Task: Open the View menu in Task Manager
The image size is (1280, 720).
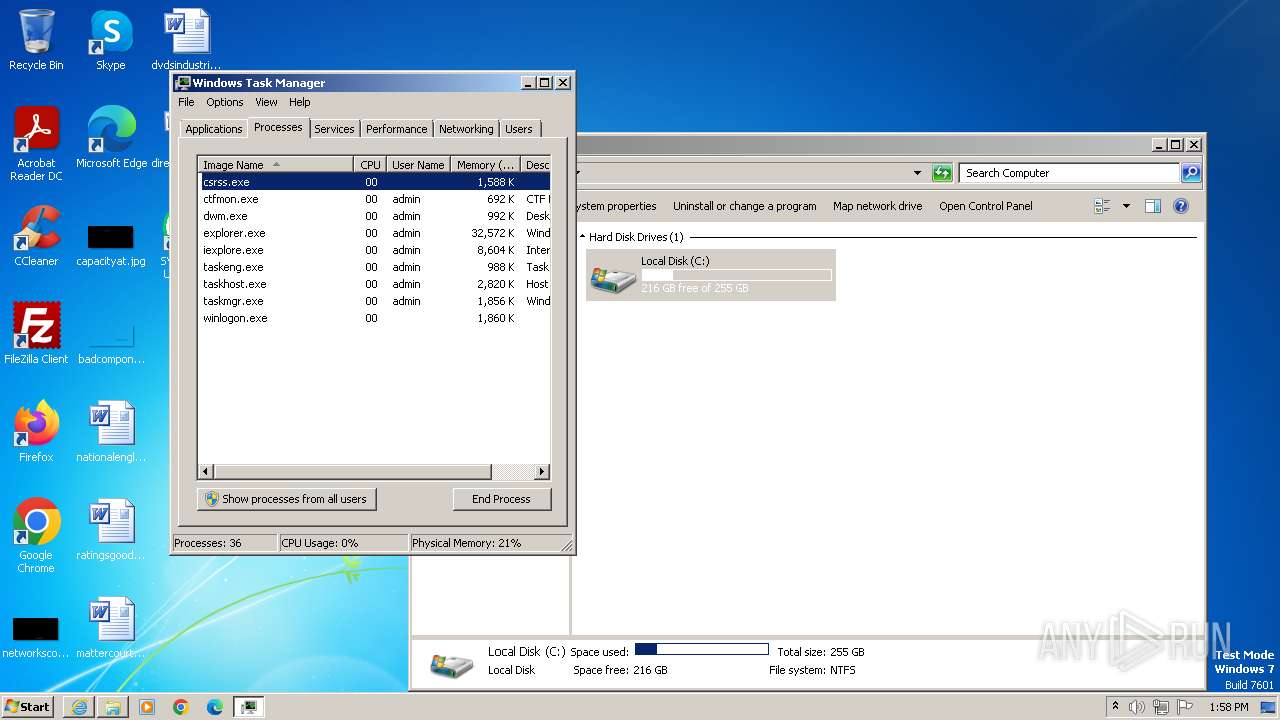Action: [266, 102]
